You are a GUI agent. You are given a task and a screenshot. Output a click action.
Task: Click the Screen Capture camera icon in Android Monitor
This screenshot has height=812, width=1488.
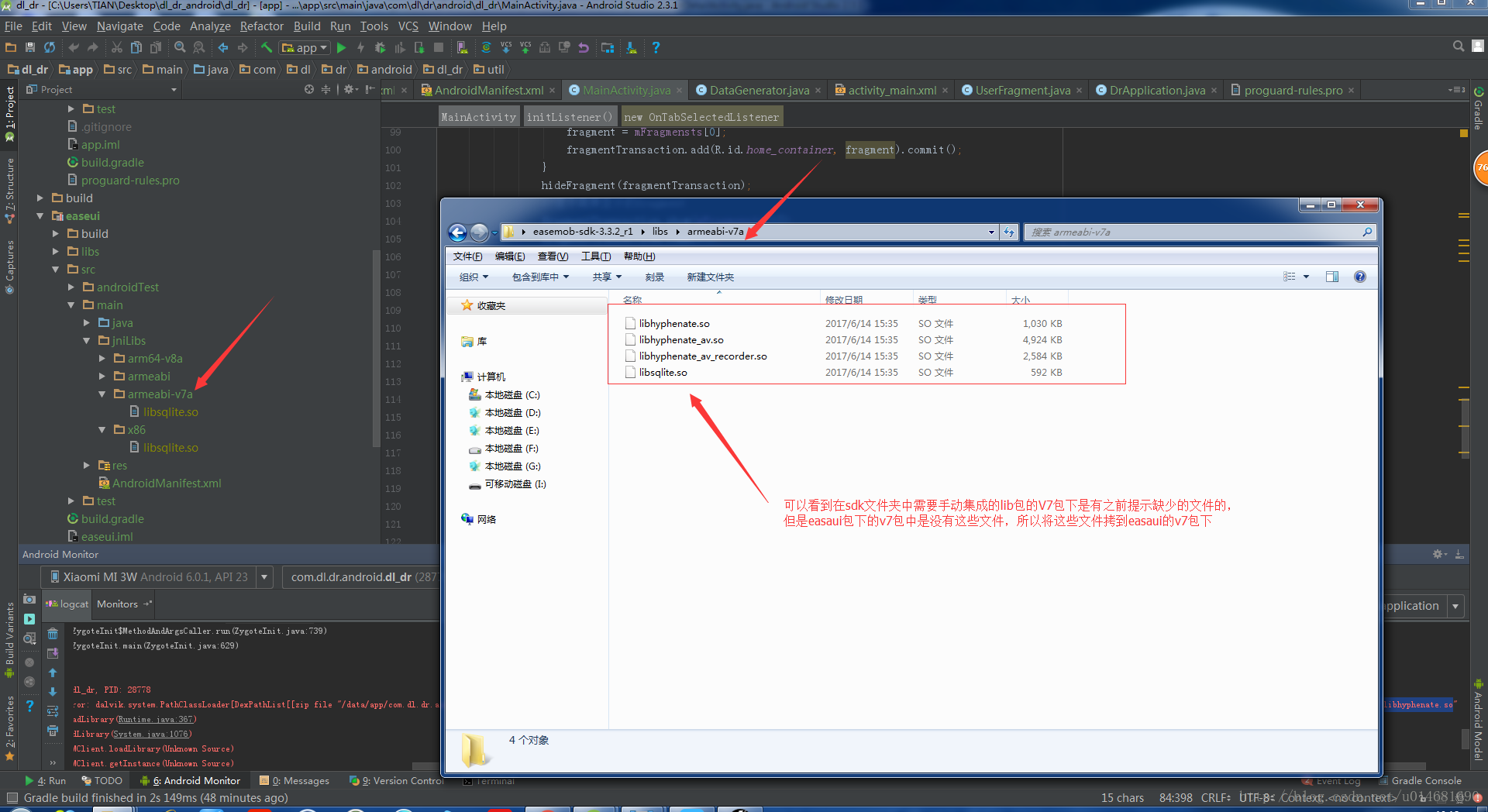(29, 599)
